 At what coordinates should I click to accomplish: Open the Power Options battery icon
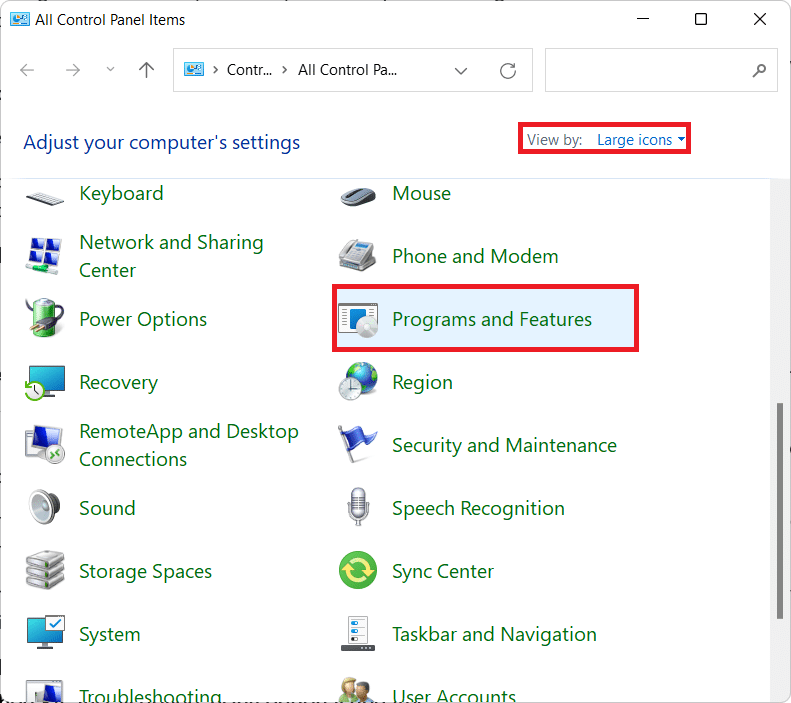click(44, 320)
